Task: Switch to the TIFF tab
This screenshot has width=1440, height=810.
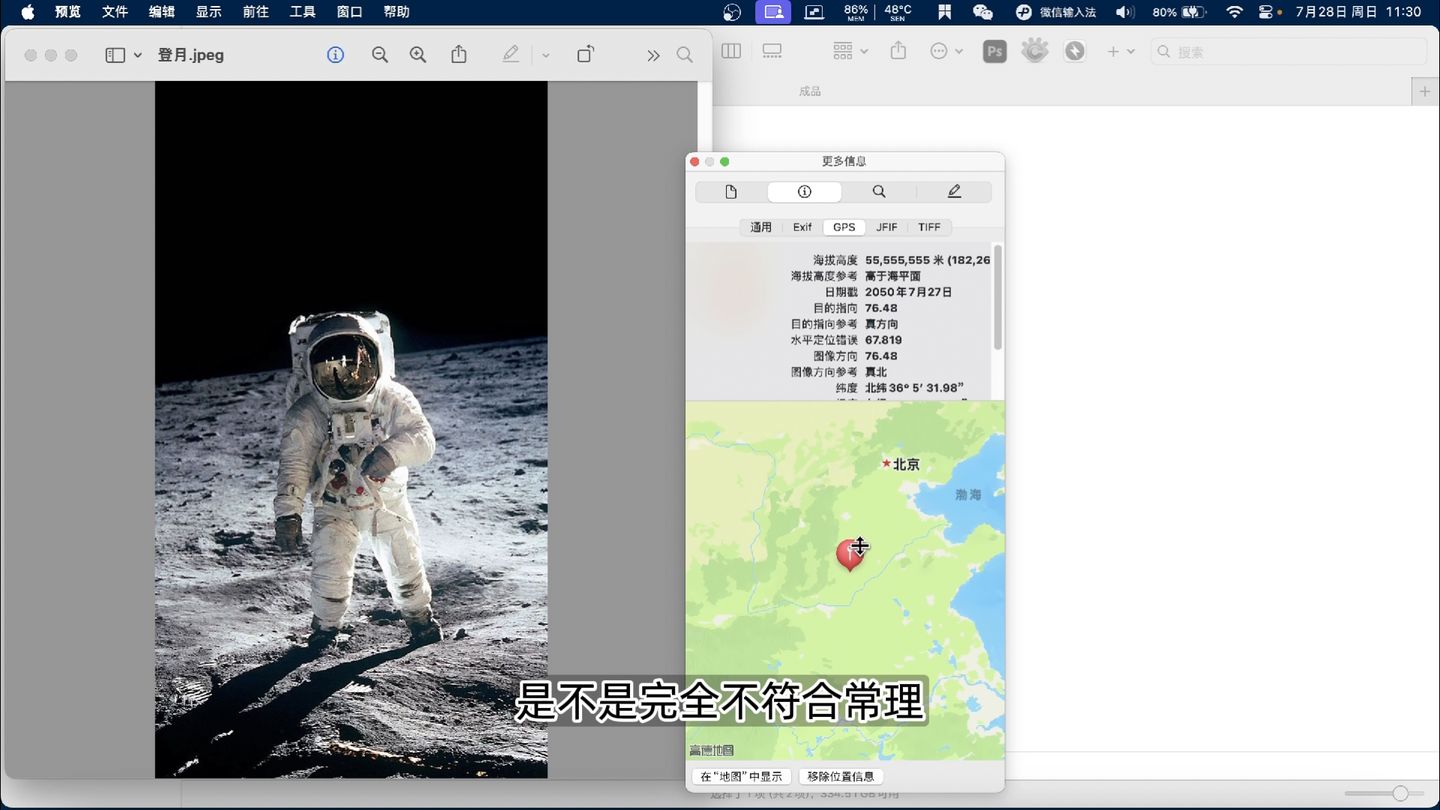Action: point(929,227)
